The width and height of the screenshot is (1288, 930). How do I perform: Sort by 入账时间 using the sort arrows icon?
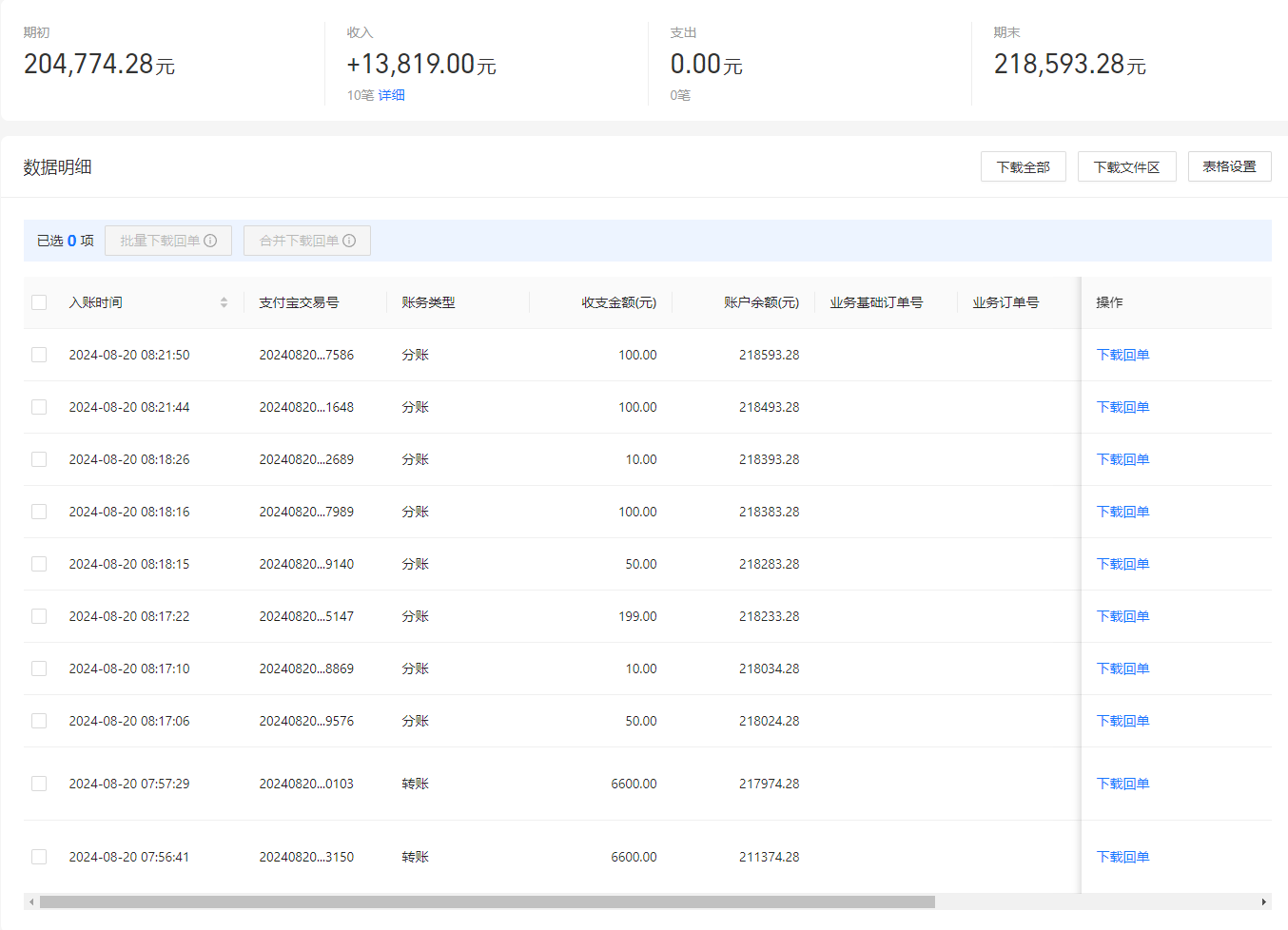click(x=224, y=302)
